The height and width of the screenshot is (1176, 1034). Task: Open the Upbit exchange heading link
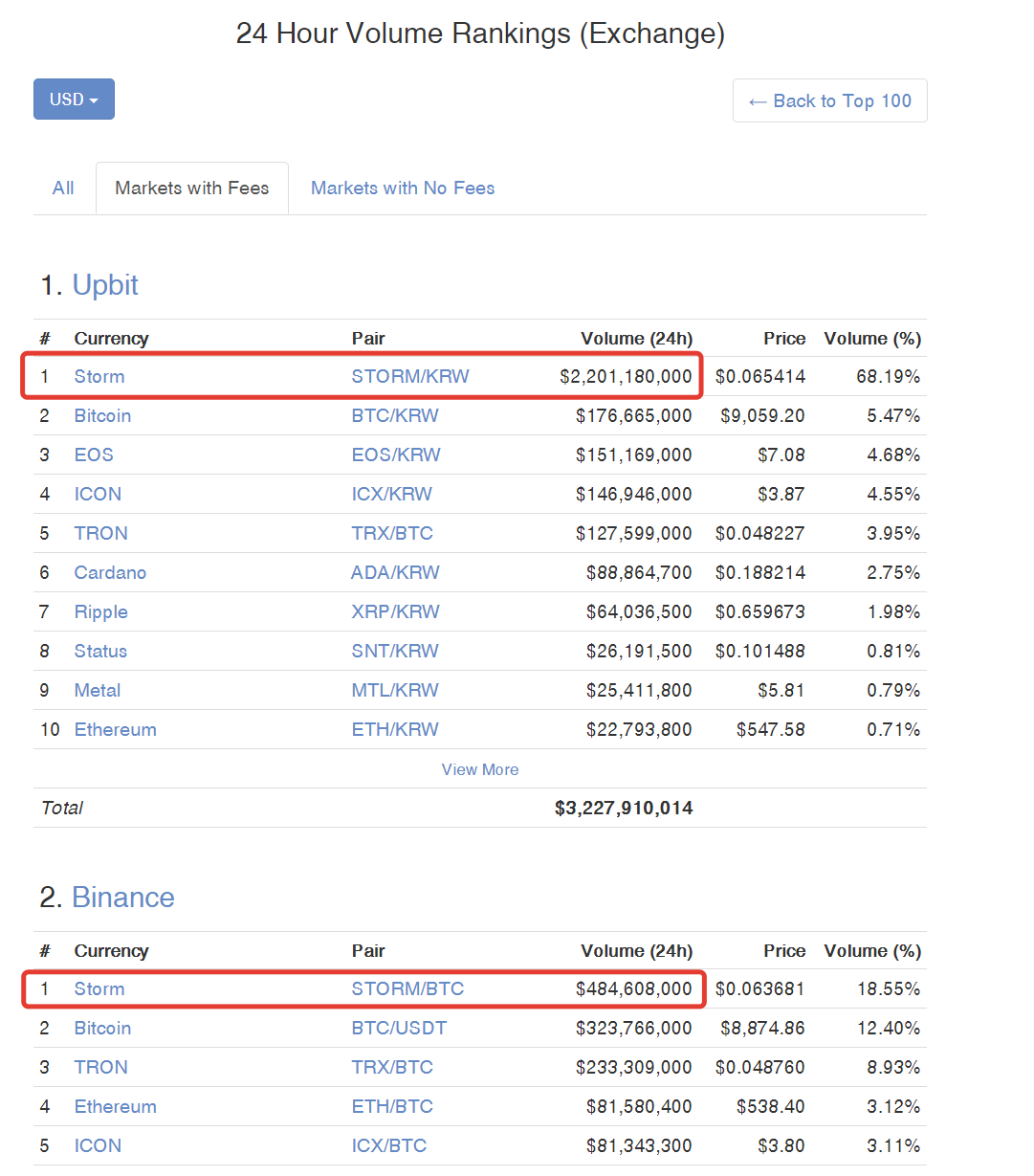pyautogui.click(x=105, y=285)
